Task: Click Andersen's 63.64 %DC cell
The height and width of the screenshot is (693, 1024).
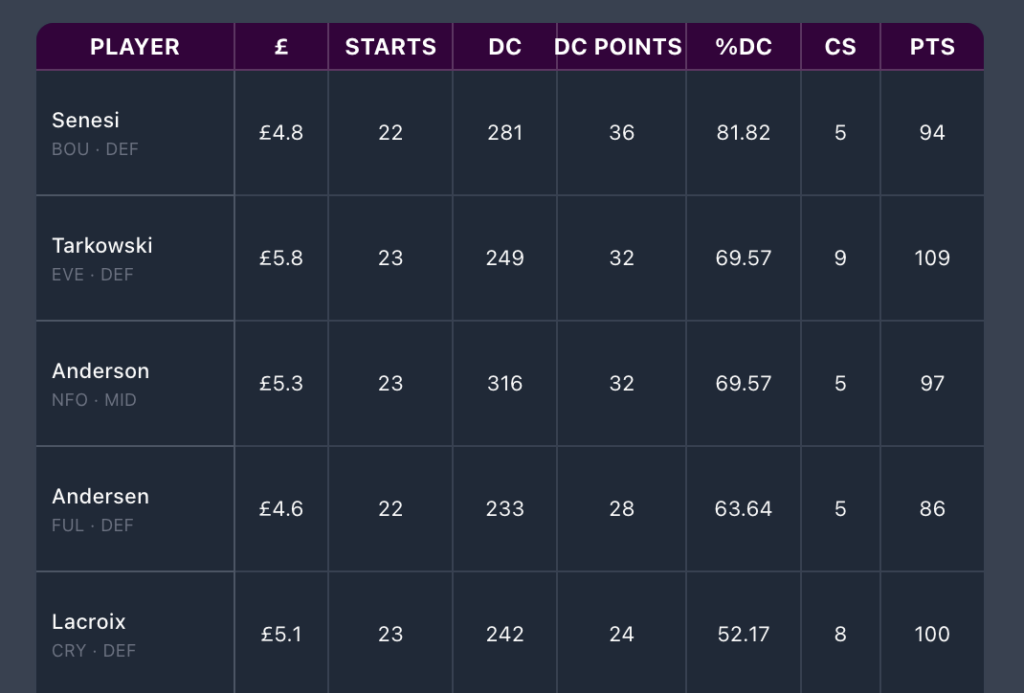Action: coord(744,509)
